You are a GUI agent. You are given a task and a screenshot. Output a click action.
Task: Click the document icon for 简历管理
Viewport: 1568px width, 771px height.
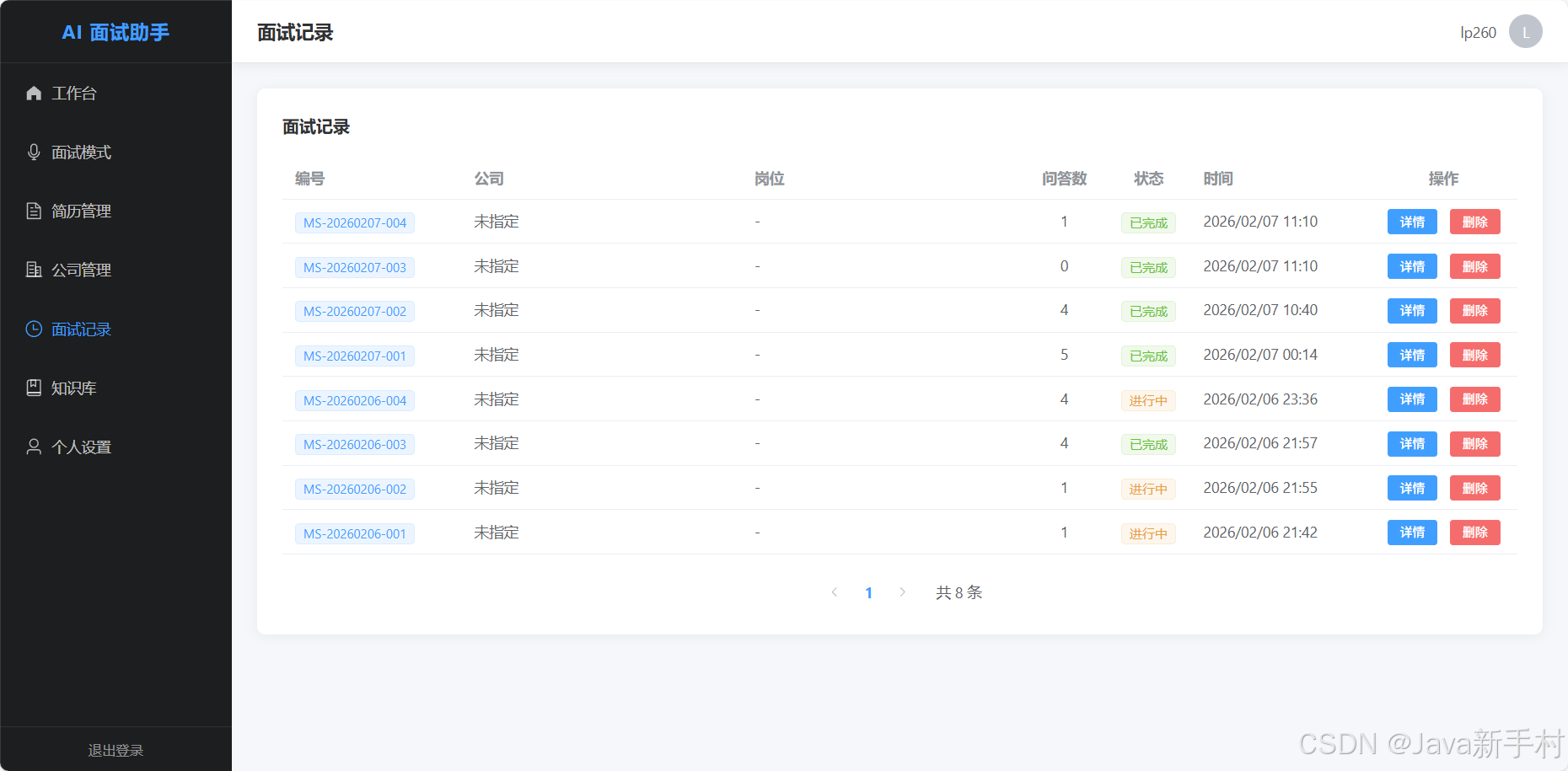[34, 211]
